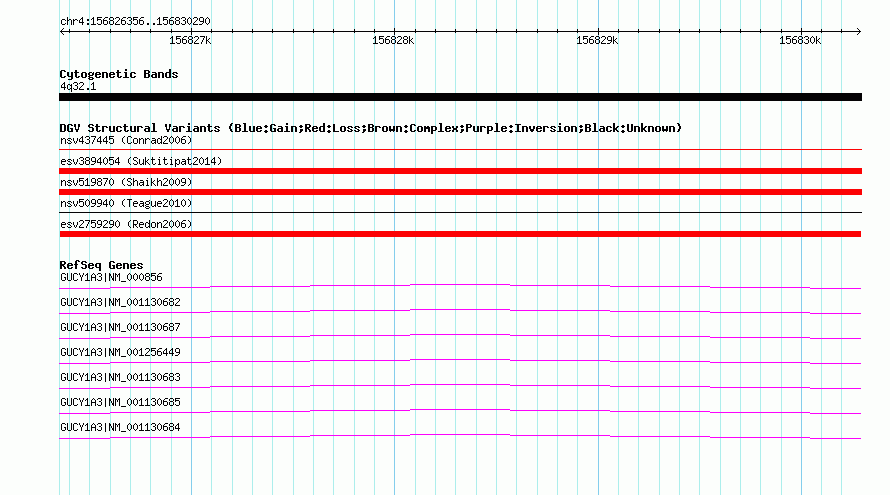Image resolution: width=890 pixels, height=495 pixels.
Task: Click the 156828k ruler tick label
Action: [x=393, y=40]
